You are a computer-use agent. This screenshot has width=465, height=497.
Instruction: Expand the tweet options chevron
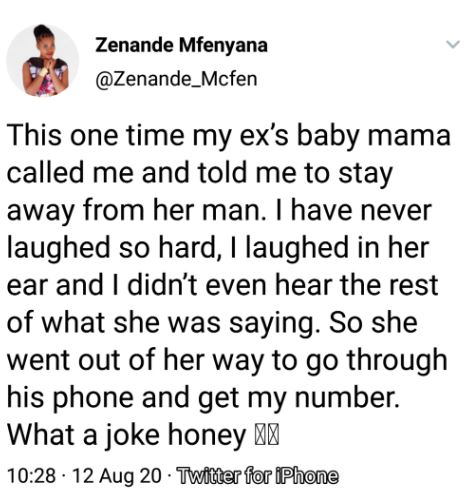[453, 44]
